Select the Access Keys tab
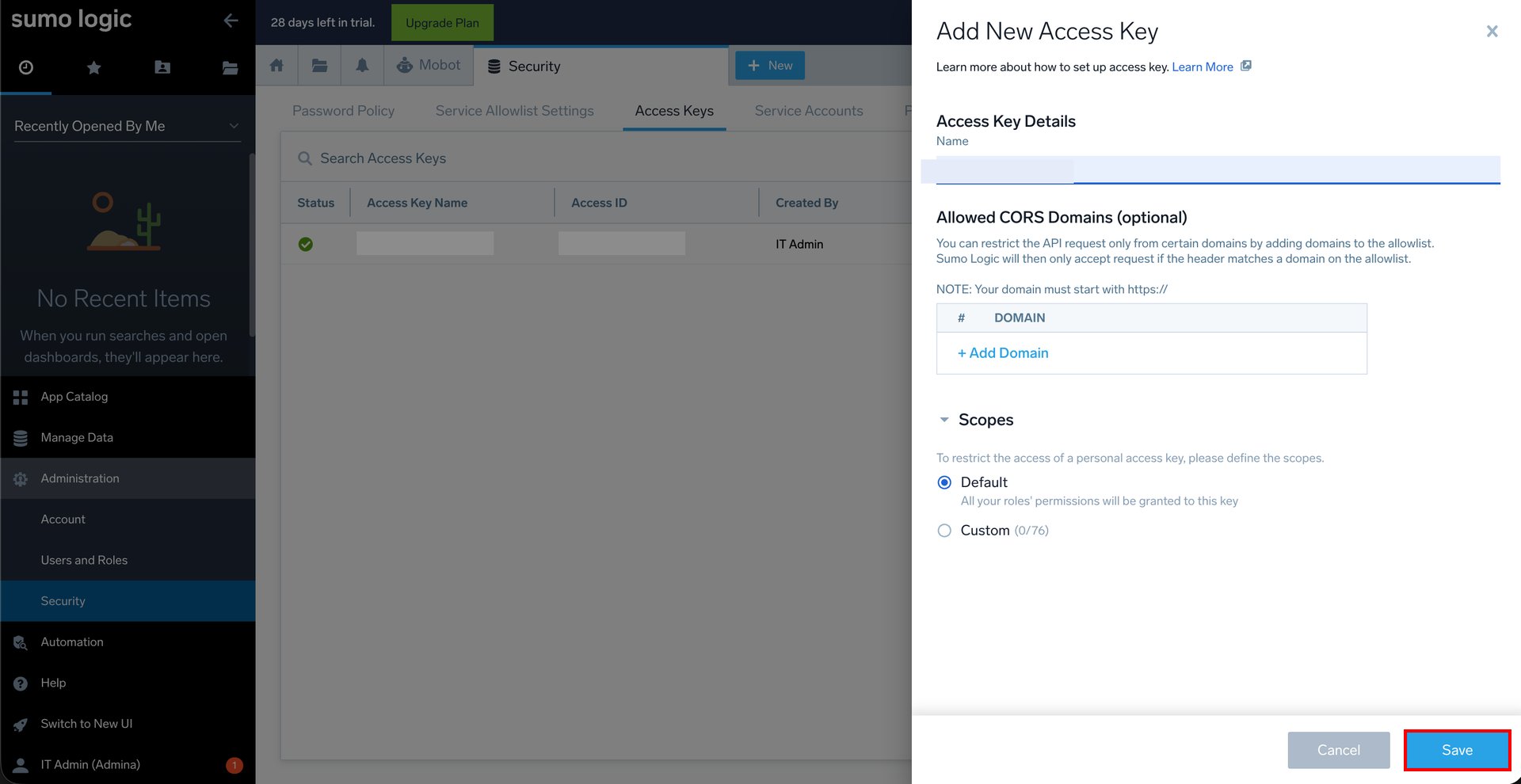This screenshot has width=1521, height=784. [674, 111]
